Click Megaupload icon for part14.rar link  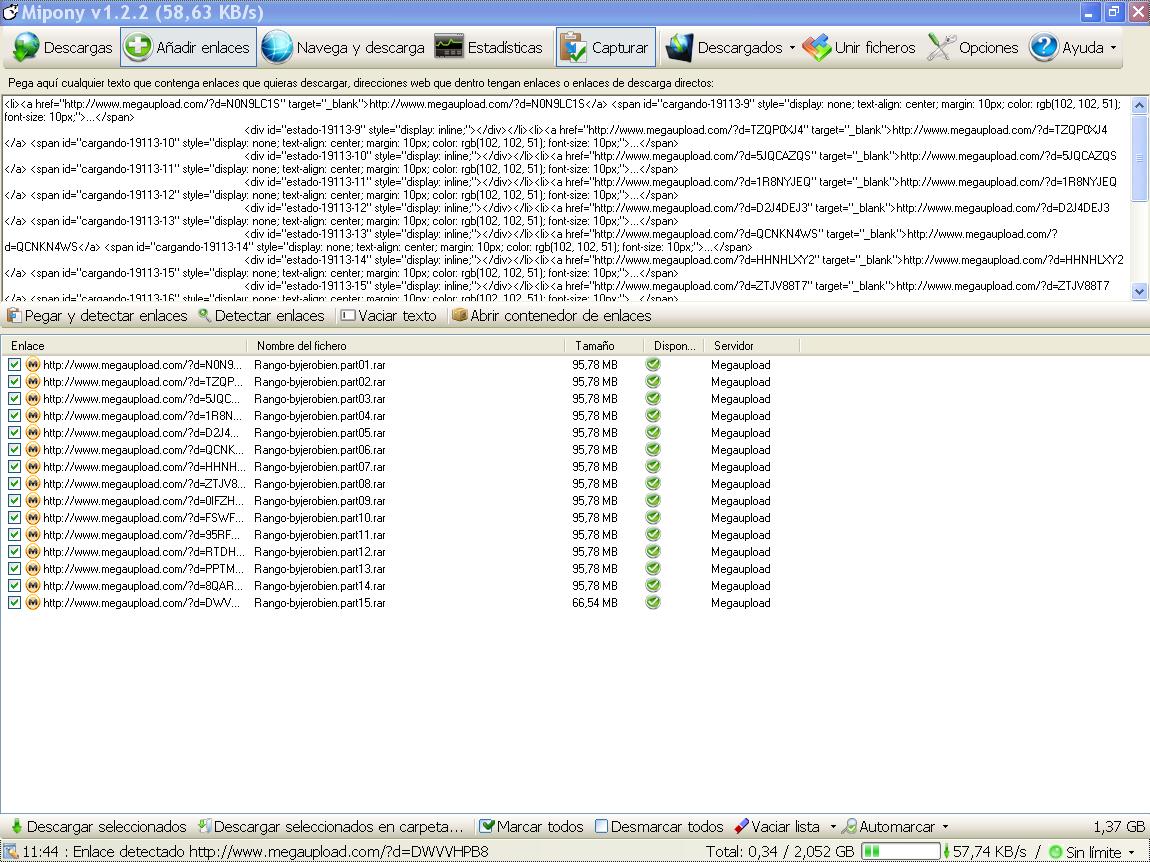pyautogui.click(x=33, y=585)
